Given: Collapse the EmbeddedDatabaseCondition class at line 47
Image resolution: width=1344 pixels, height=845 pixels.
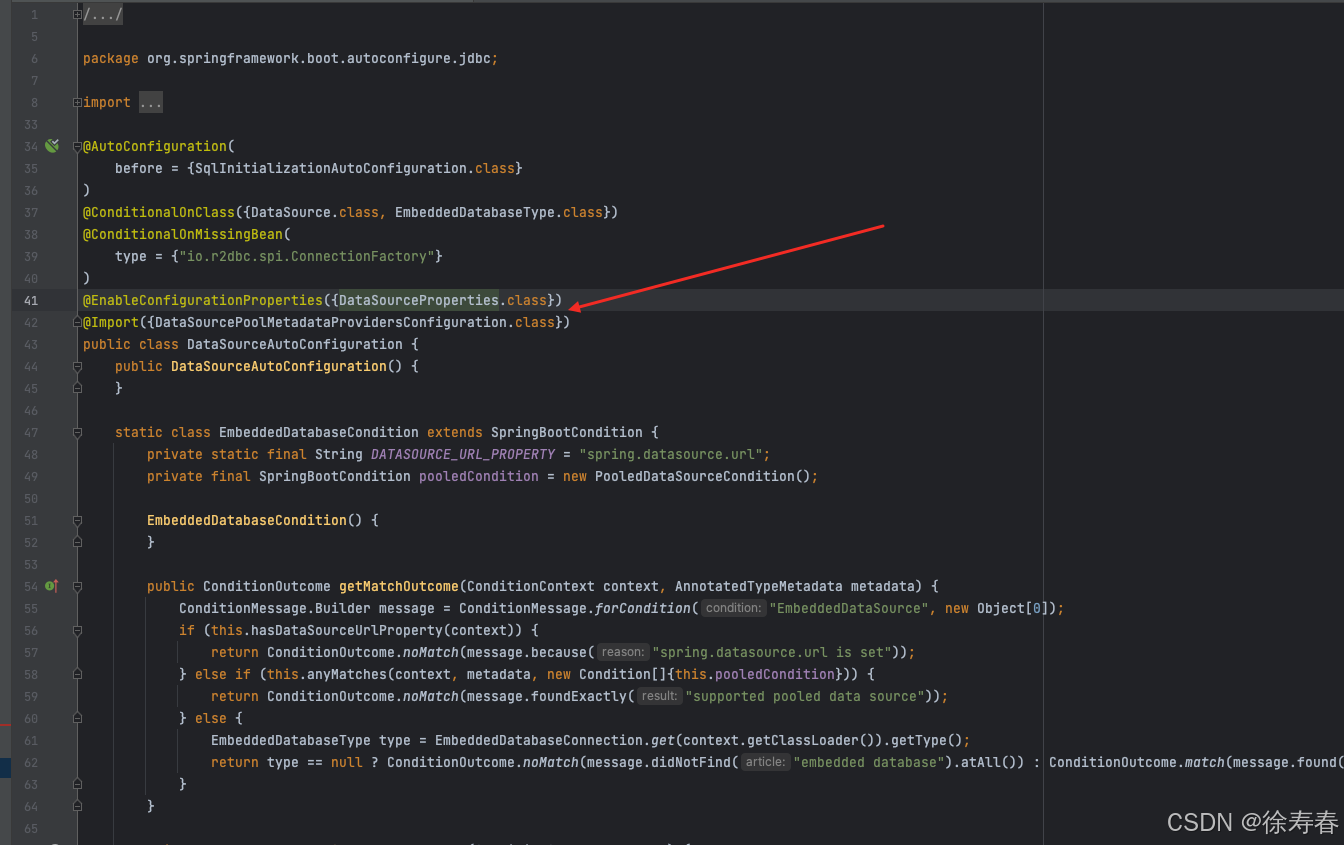Looking at the screenshot, I should (78, 432).
